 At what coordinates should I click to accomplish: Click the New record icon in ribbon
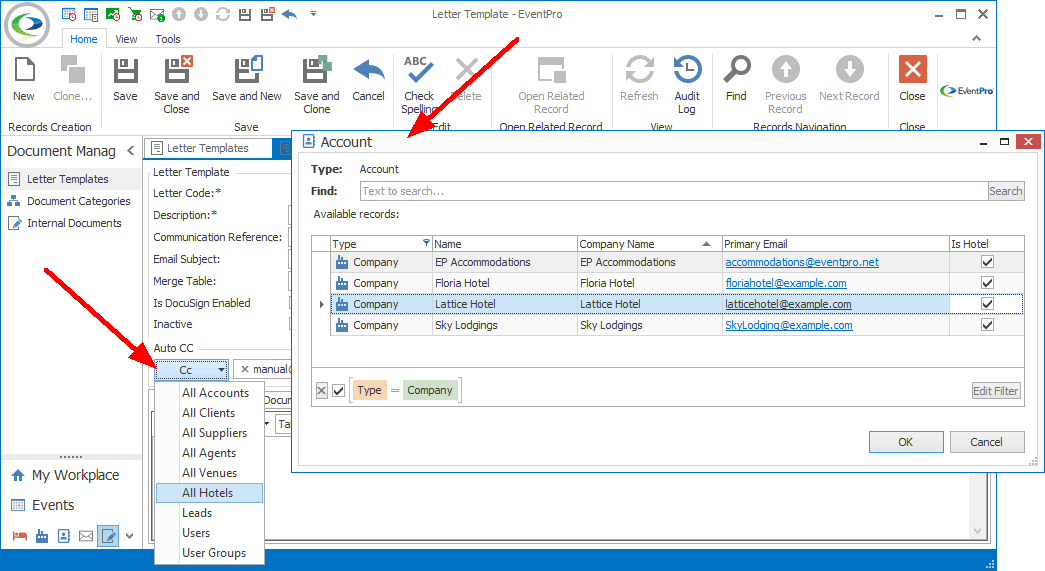click(24, 70)
